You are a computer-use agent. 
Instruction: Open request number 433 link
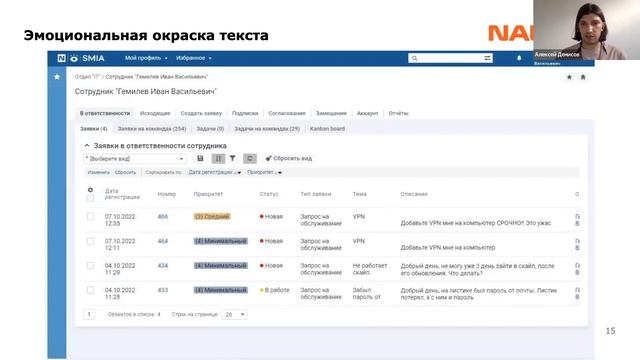pos(163,290)
